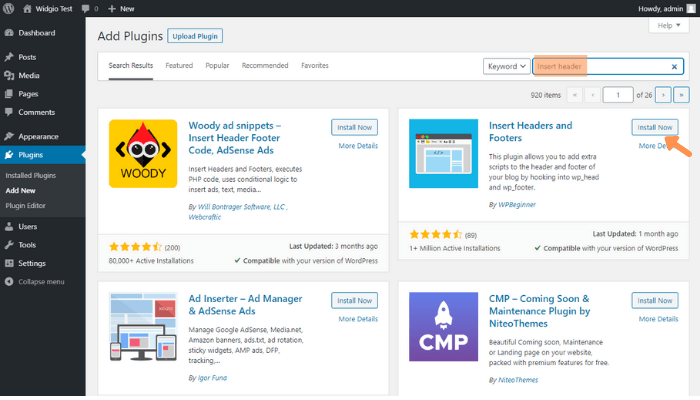
Task: View More Details for Ad Inserter
Action: (358, 319)
